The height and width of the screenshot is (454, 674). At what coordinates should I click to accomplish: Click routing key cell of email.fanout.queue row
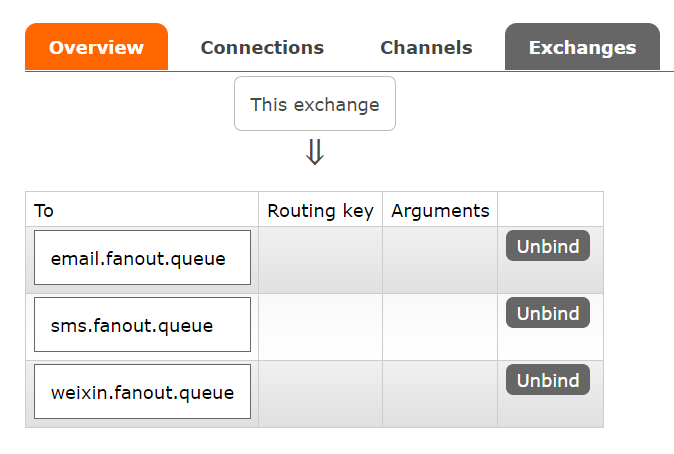(x=320, y=260)
